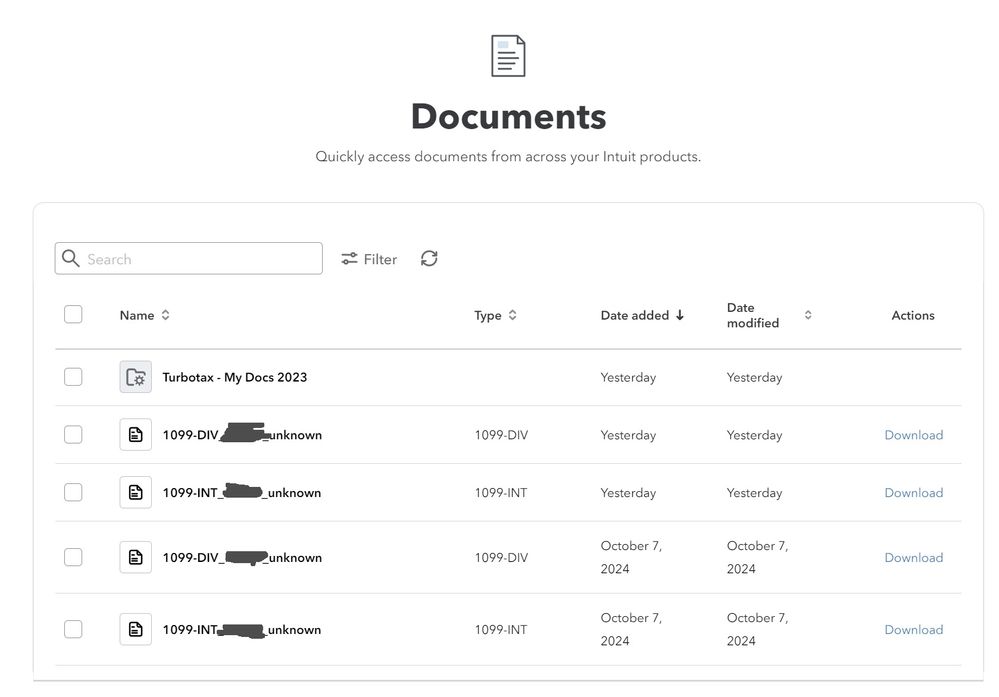Download the 1099-INT from October 7, 2024
Image resolution: width=999 pixels, height=697 pixels.
pos(914,629)
